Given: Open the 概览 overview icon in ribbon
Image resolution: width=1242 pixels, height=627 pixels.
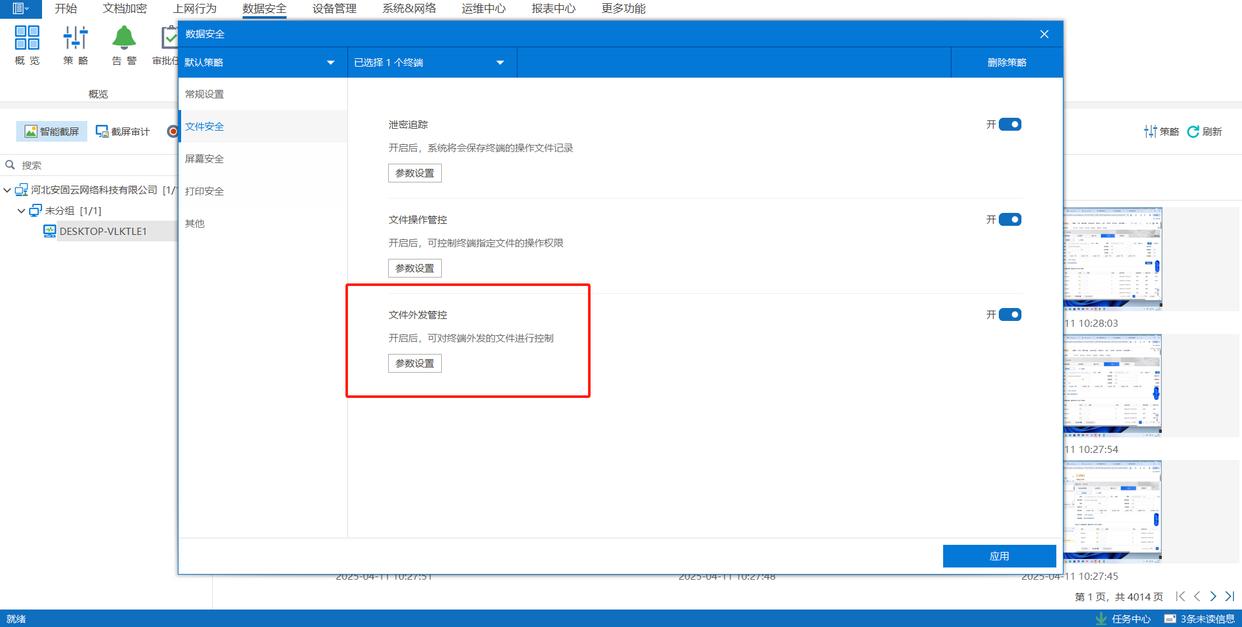Looking at the screenshot, I should point(27,38).
